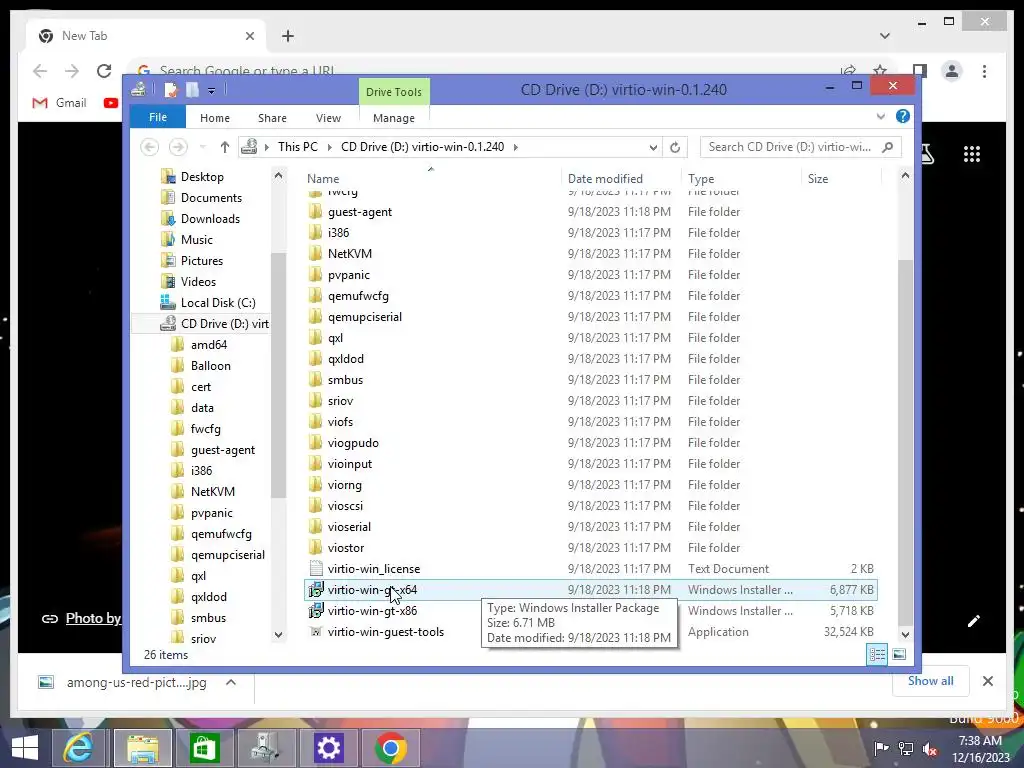
Task: Switch to Details view layout icon
Action: [877, 654]
